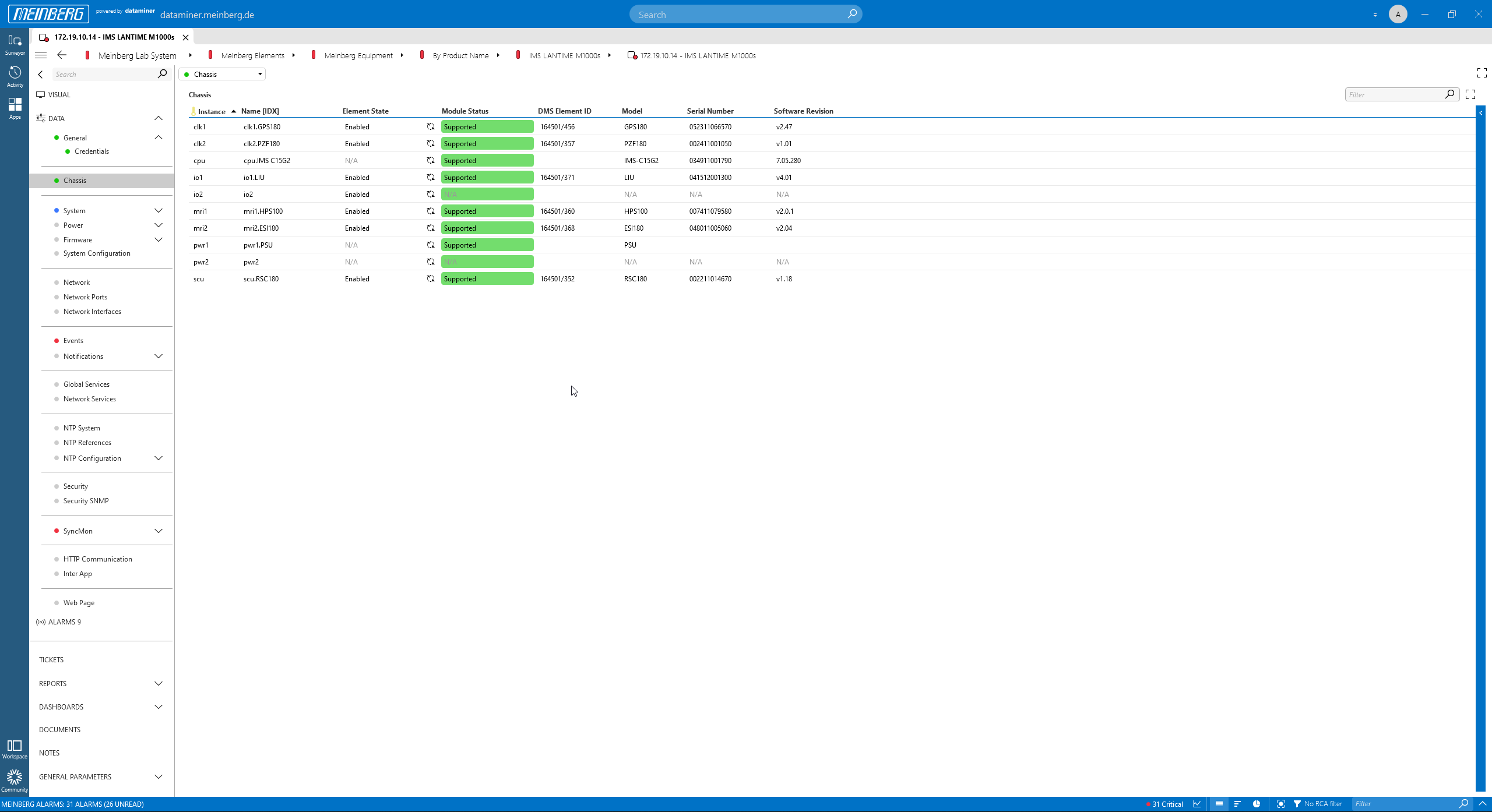Expand the Chassis table to full screen

tap(1470, 94)
